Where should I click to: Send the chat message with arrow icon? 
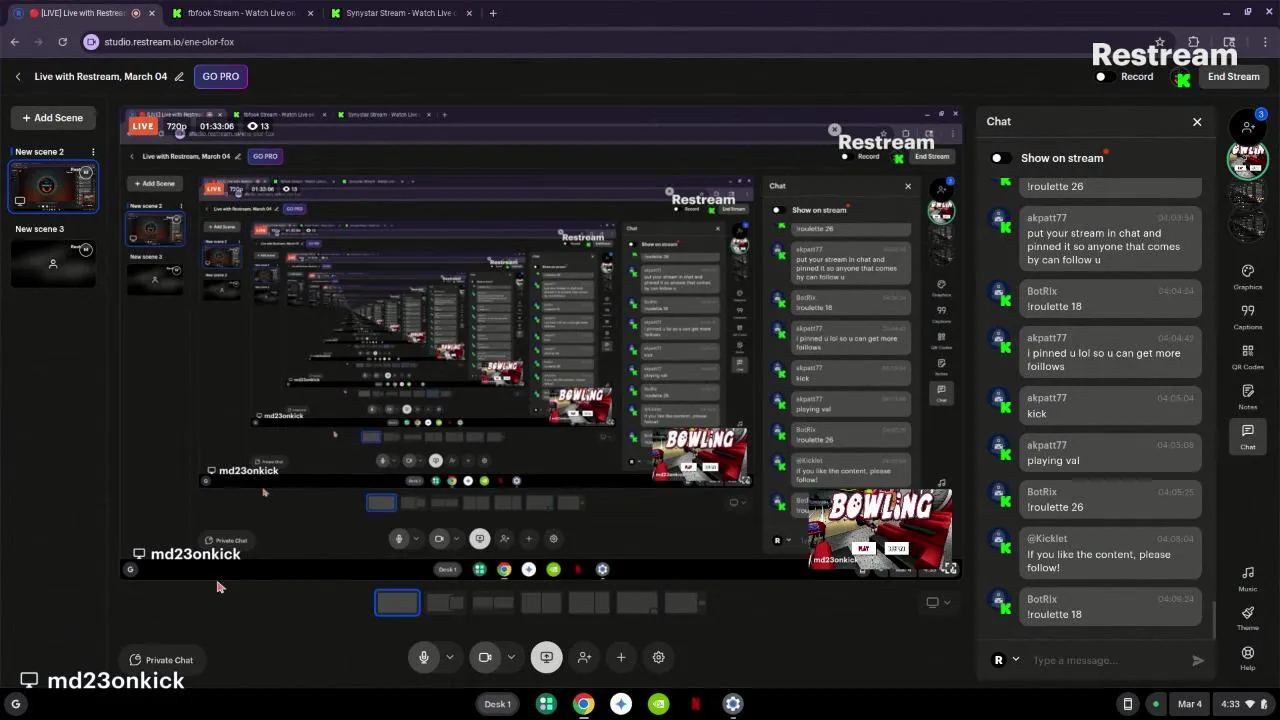pos(1198,660)
